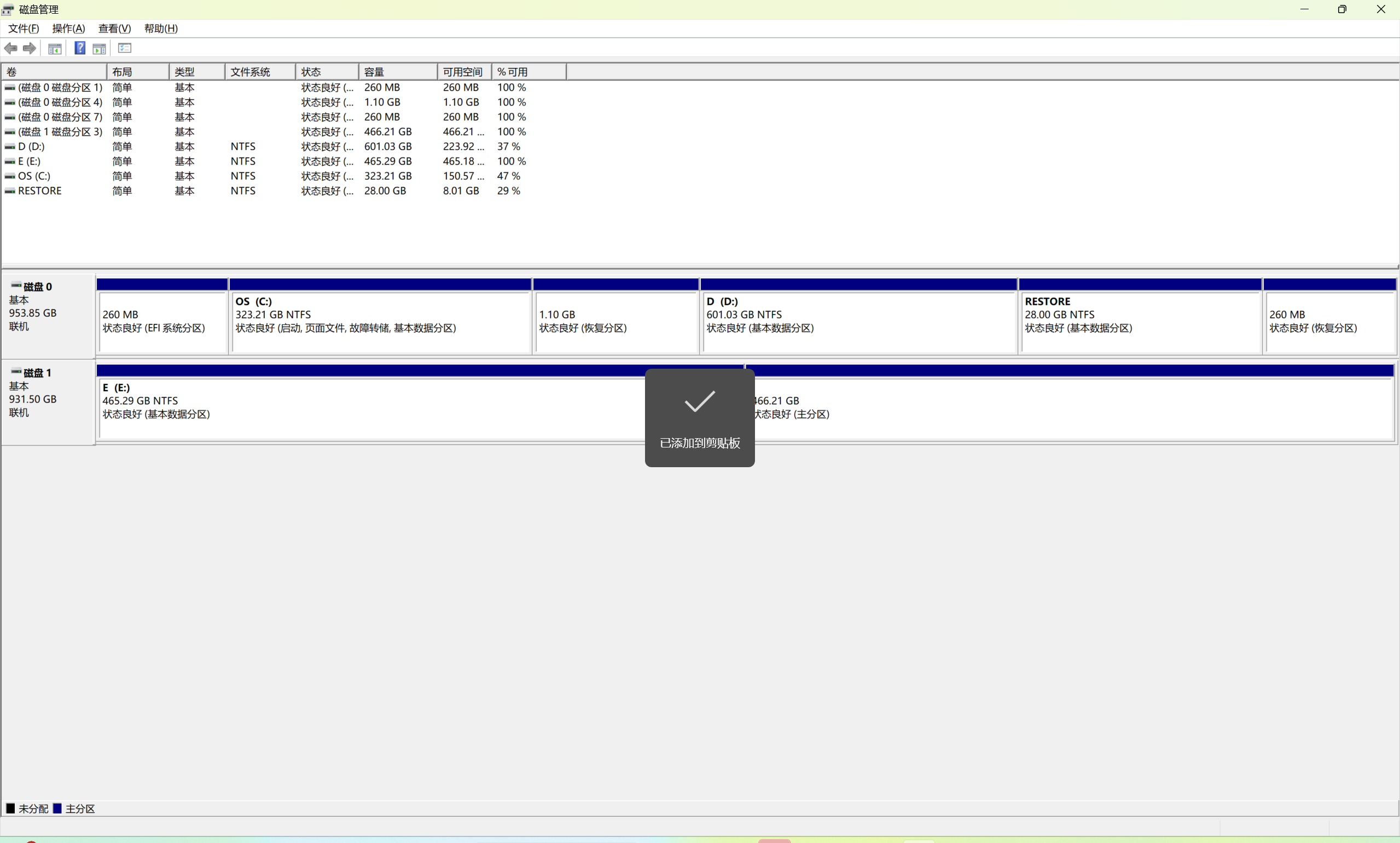This screenshot has height=843, width=1400.
Task: Click the blue 主分区 legend color swatch
Action: point(57,809)
